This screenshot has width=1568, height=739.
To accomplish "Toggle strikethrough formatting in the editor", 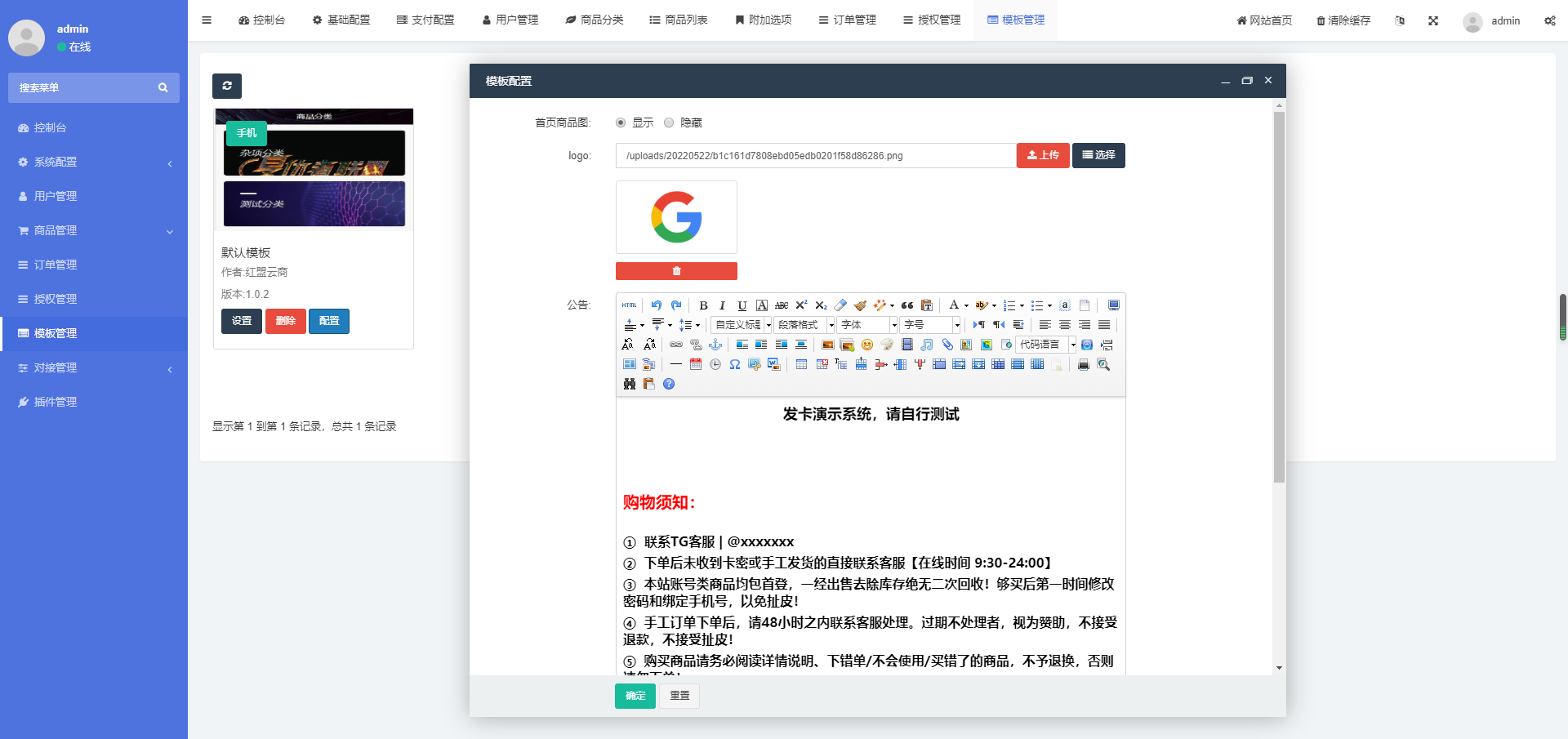I will click(782, 305).
